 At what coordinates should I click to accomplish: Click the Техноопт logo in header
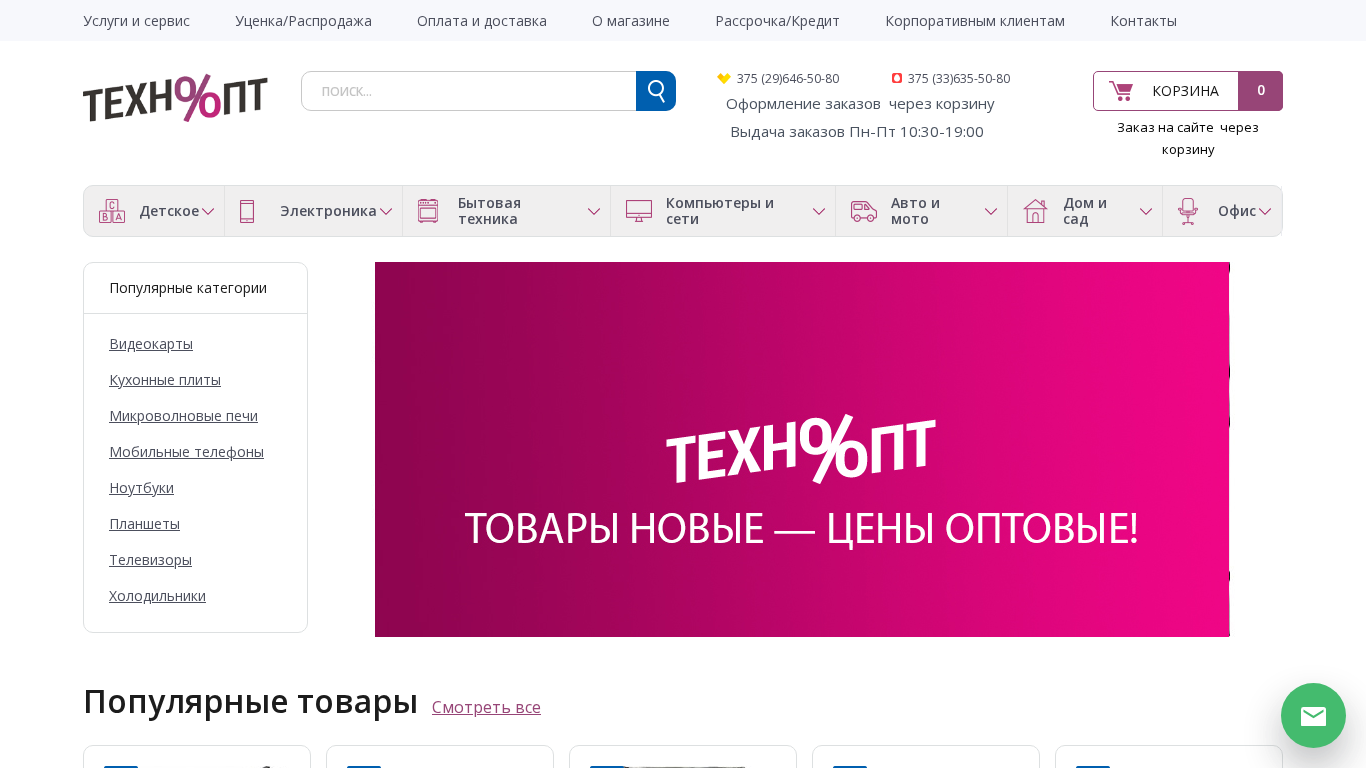175,98
